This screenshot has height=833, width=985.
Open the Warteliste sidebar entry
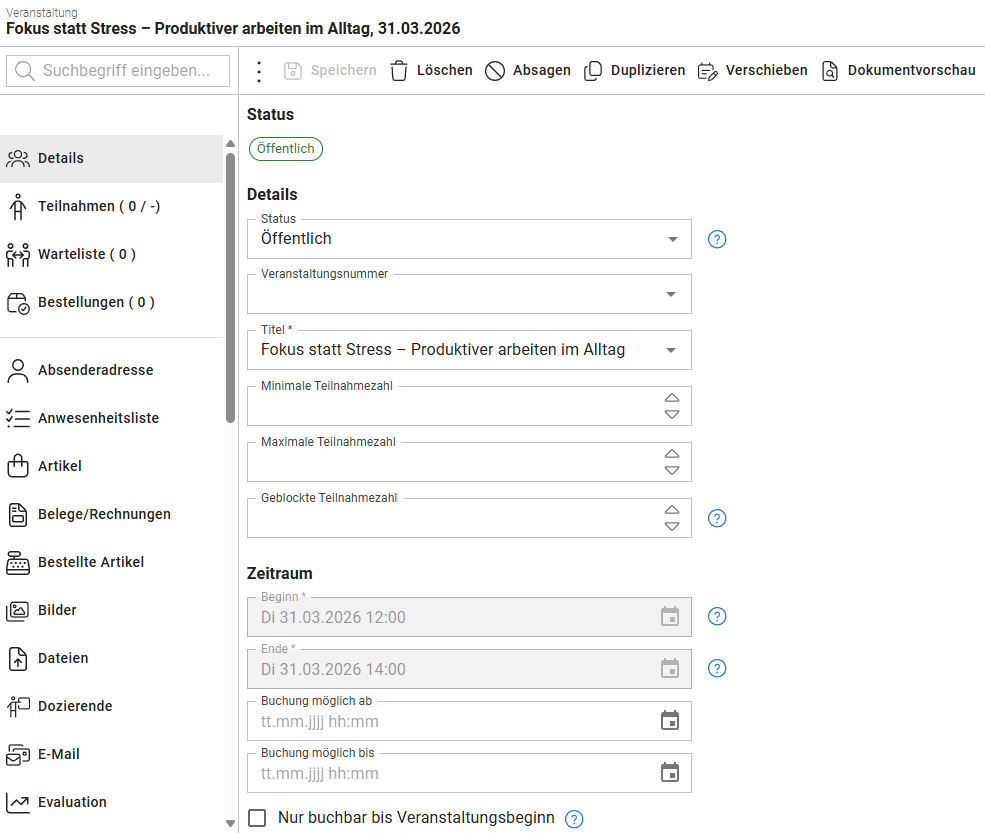point(86,254)
